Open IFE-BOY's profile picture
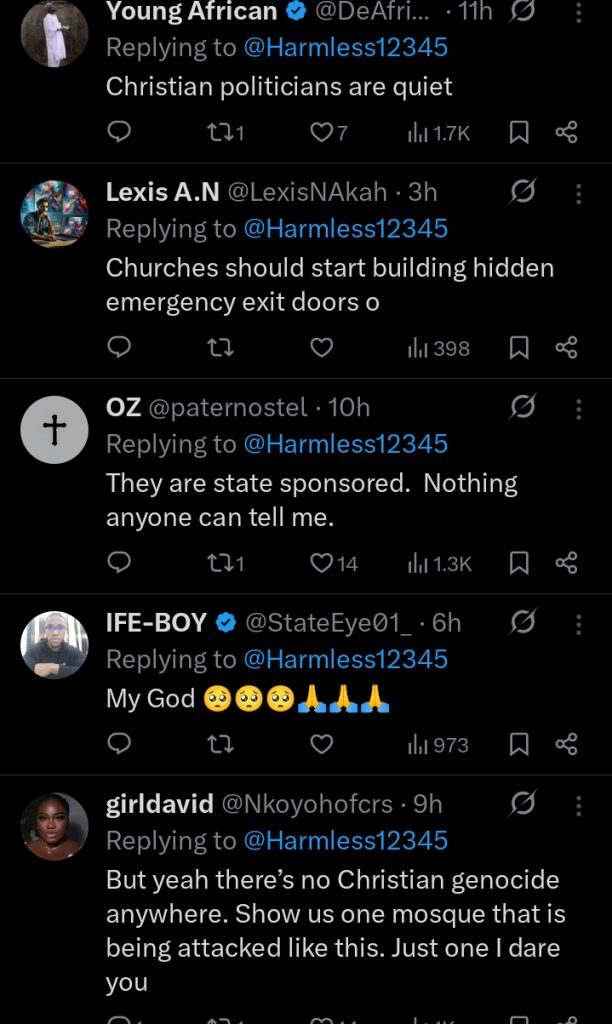Image resolution: width=612 pixels, height=1024 pixels. (55, 644)
